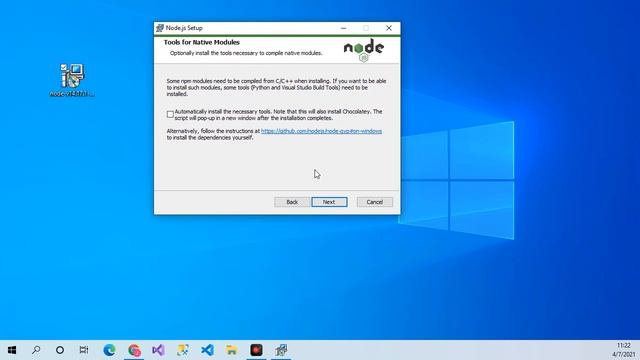Screen dimensions: 640x360
Task: Click the Node.js Setup title bar icon
Action: coord(160,28)
